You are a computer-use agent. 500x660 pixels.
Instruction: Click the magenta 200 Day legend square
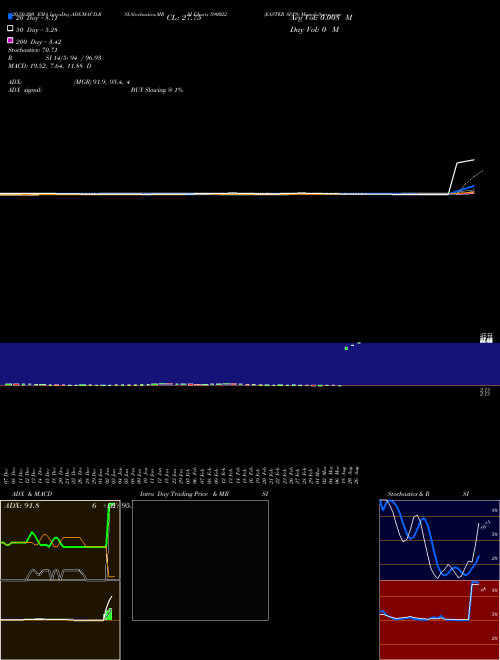tap(10, 40)
